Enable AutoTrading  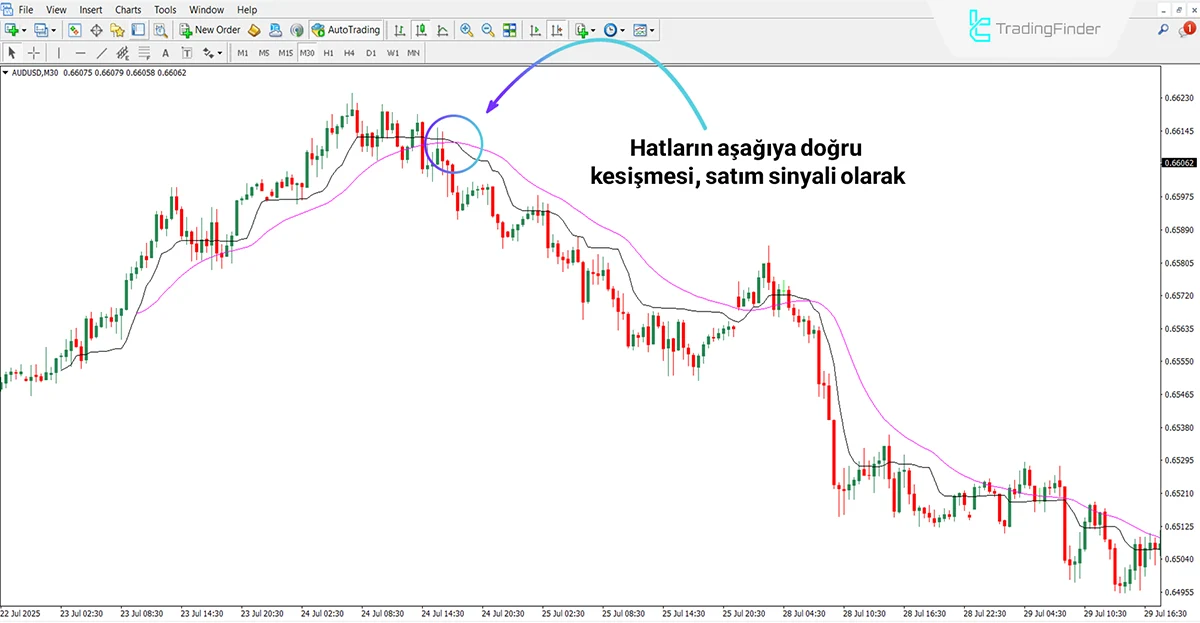point(345,30)
